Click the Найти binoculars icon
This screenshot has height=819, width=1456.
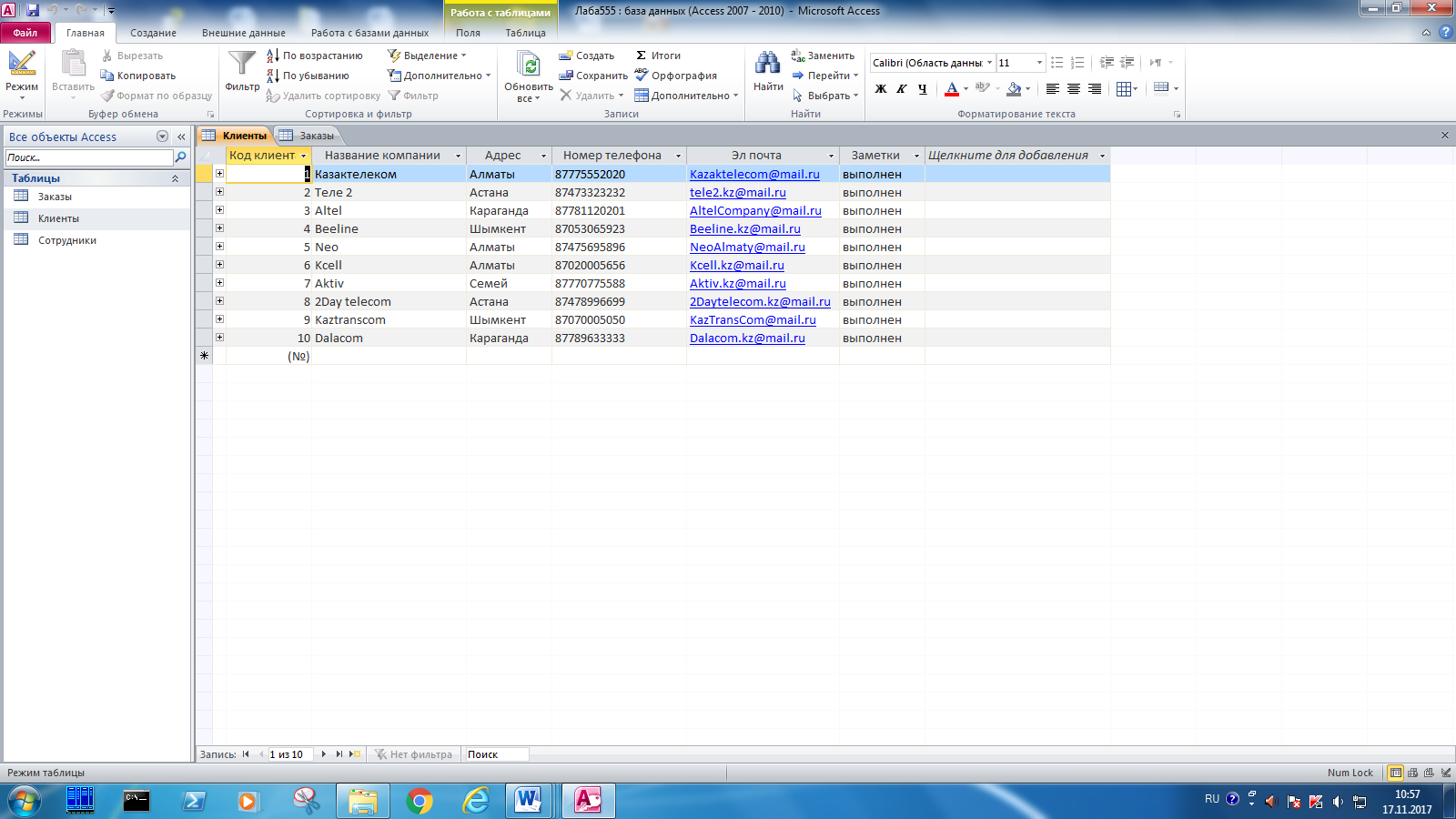point(768,63)
